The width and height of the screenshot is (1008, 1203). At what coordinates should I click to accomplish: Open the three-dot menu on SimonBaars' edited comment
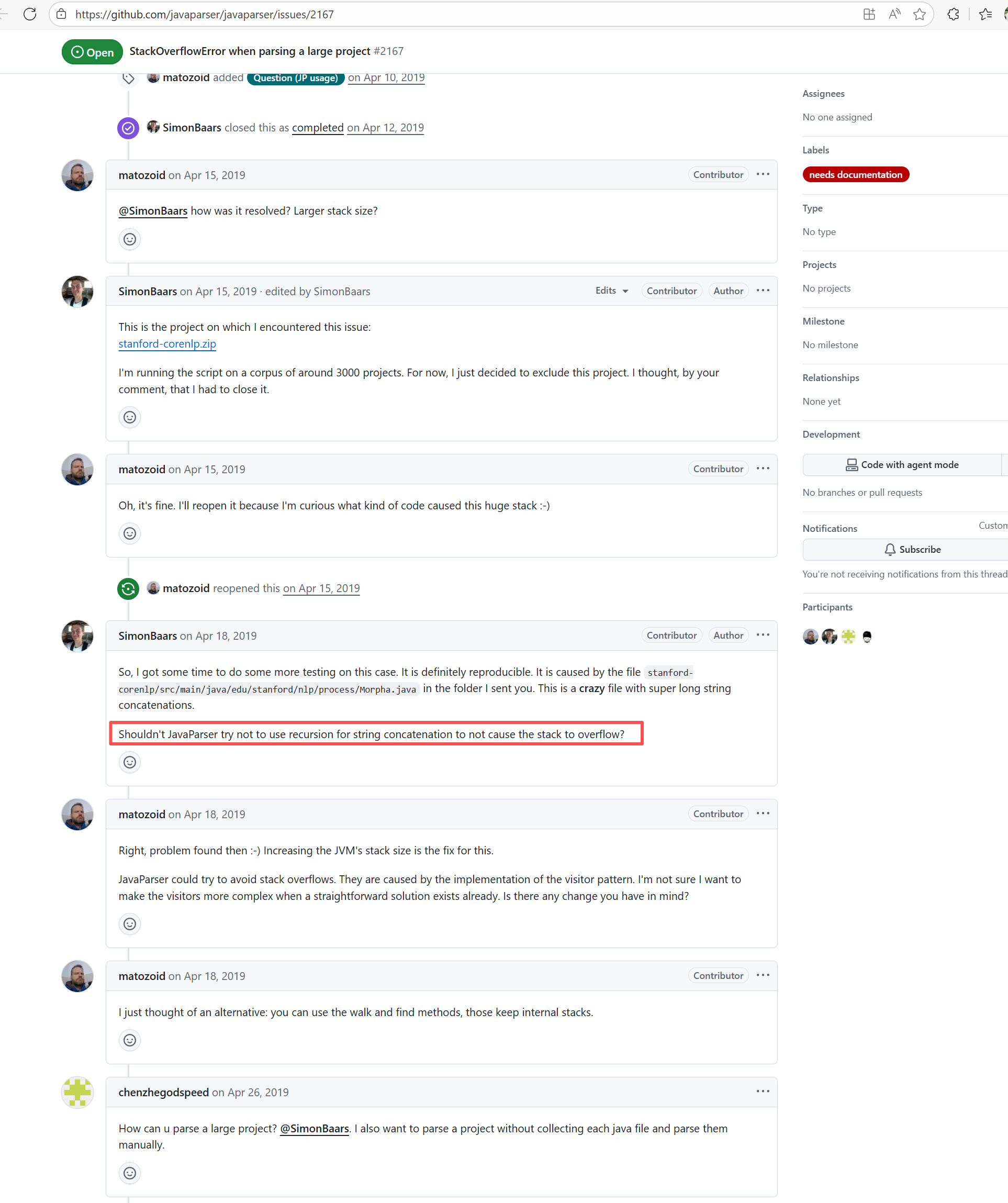point(763,291)
